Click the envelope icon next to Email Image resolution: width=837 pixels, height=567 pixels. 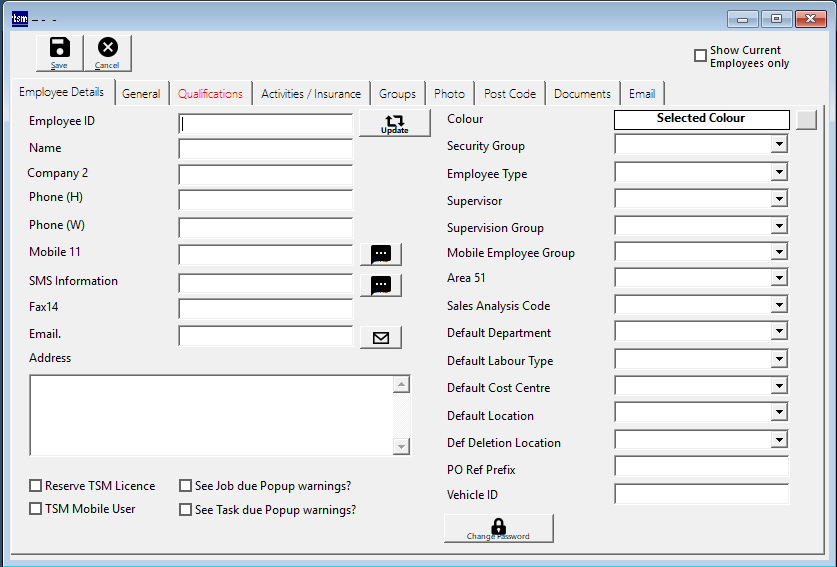tap(380, 337)
